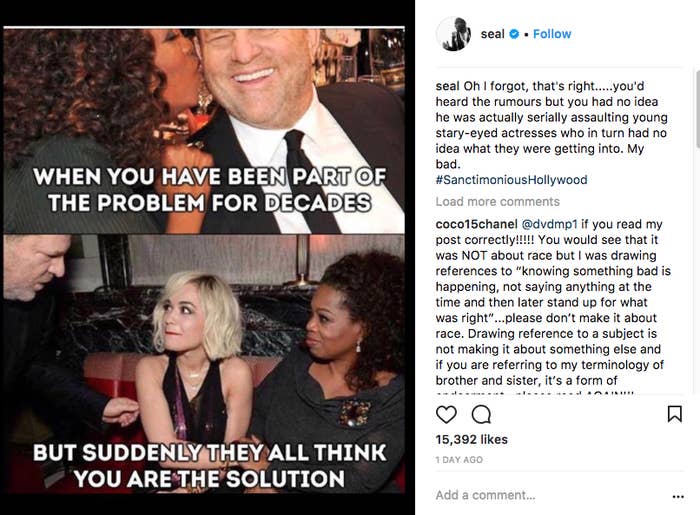Expand Load more comments
The image size is (700, 515).
tap(497, 202)
